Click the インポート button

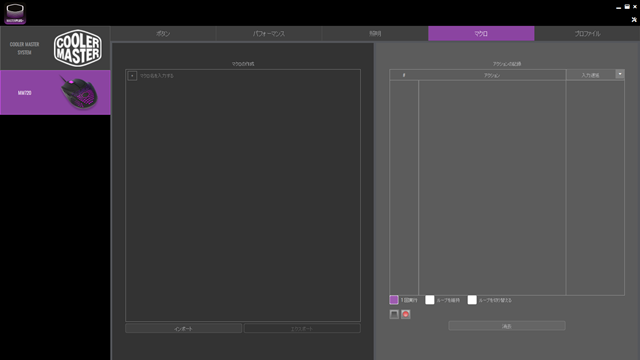(x=183, y=328)
